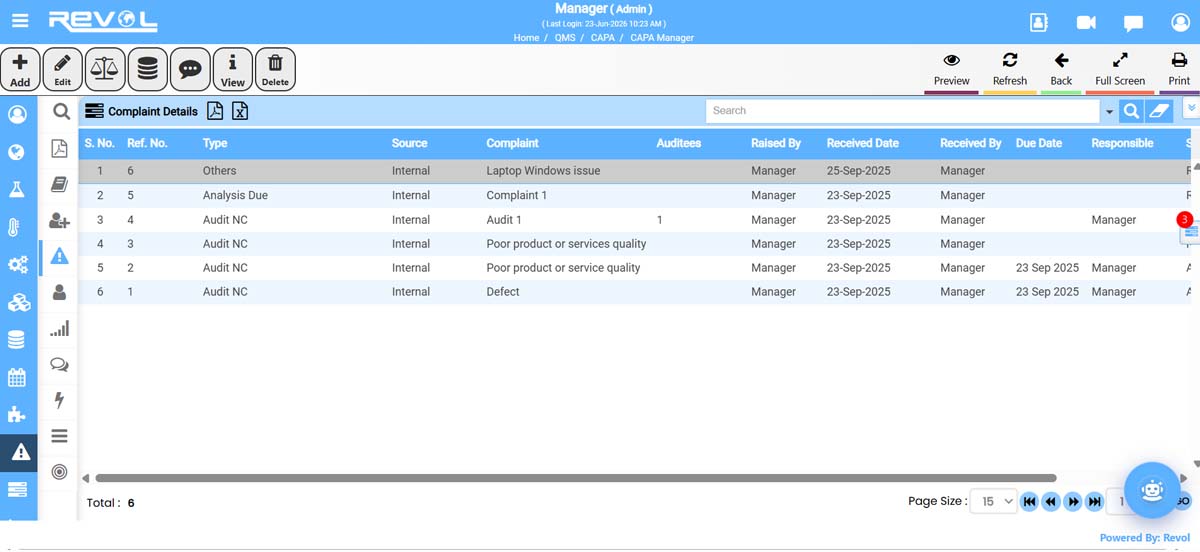Open the gears settings icon in left sidebar
The width and height of the screenshot is (1200, 552).
(17, 265)
